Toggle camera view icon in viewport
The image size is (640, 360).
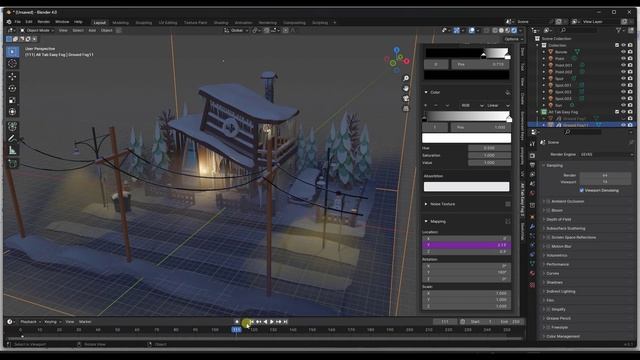406,98
